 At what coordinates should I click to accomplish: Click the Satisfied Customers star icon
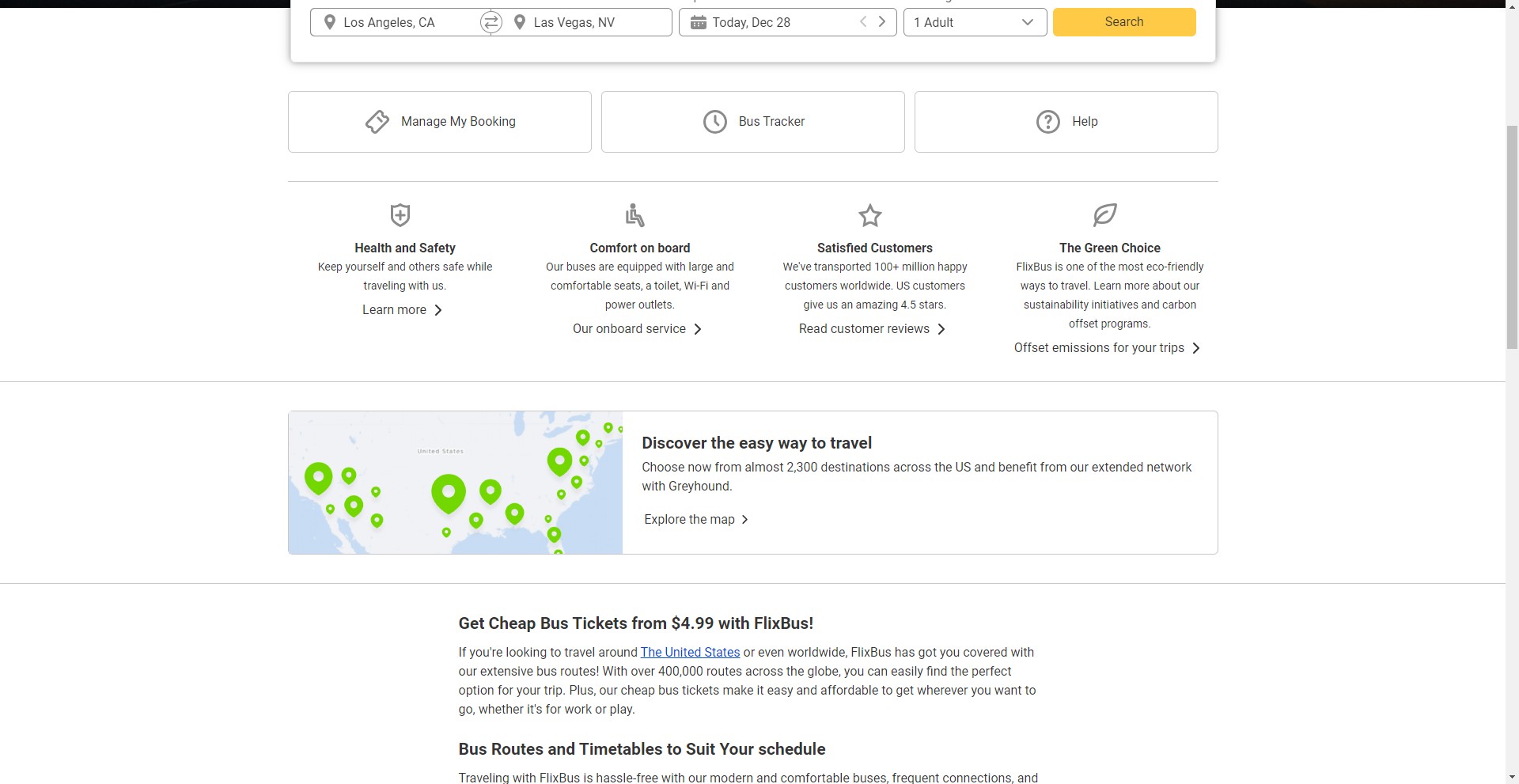click(869, 215)
